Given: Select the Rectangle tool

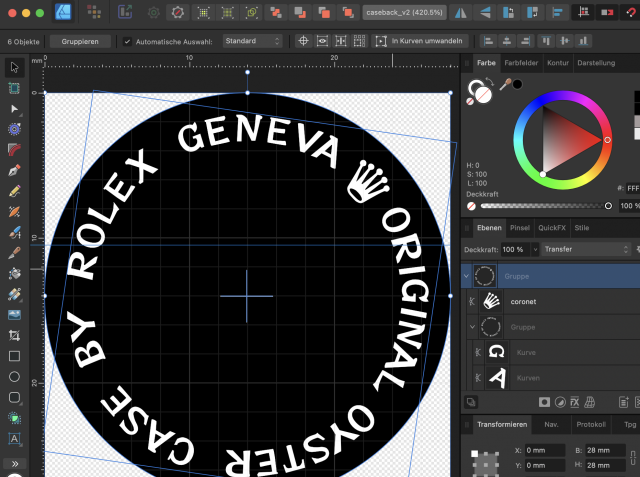Looking at the screenshot, I should pos(14,356).
